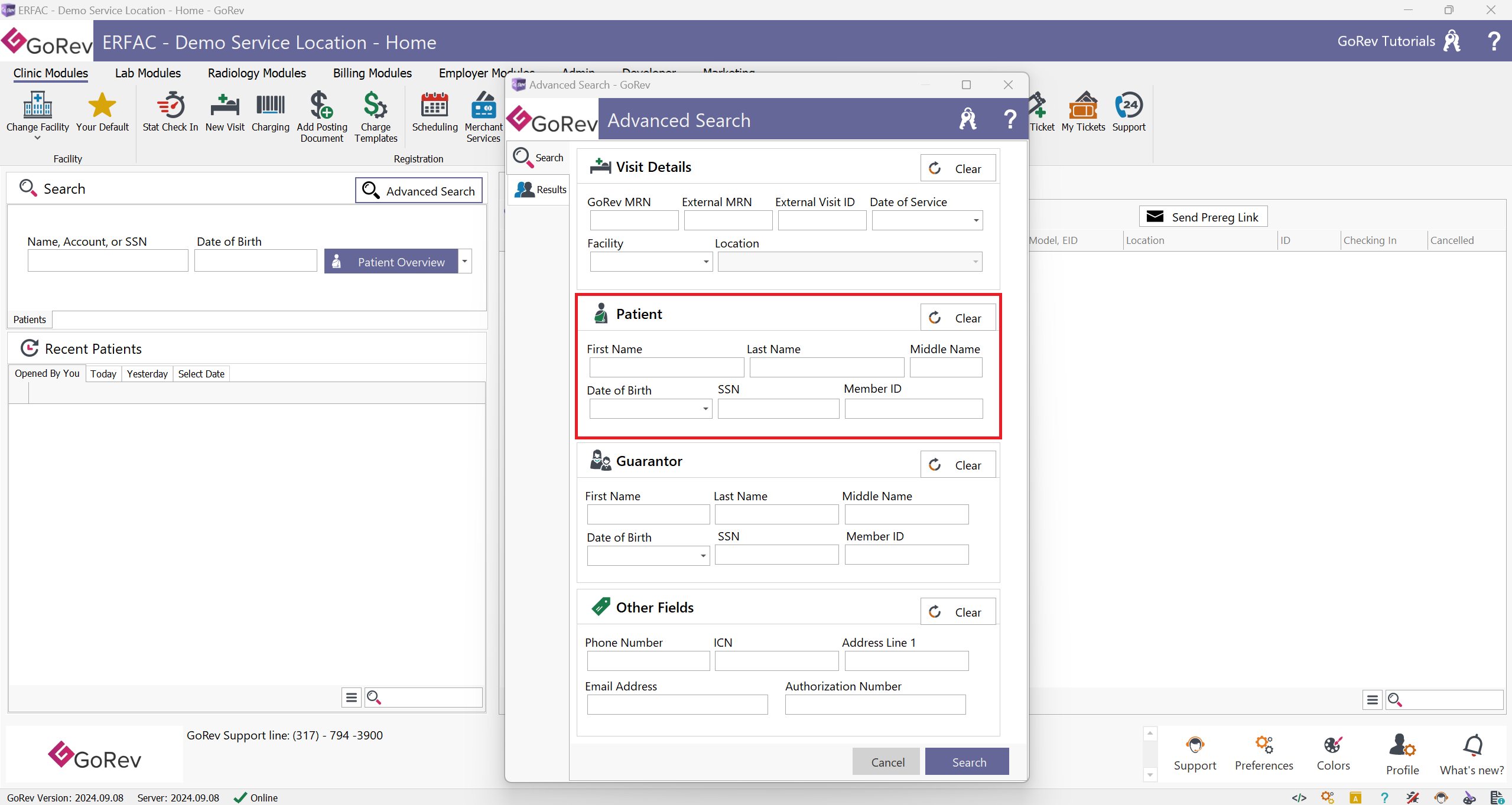The width and height of the screenshot is (1512, 805).
Task: Expand the Facility dropdown in Visit Details
Action: tap(706, 262)
